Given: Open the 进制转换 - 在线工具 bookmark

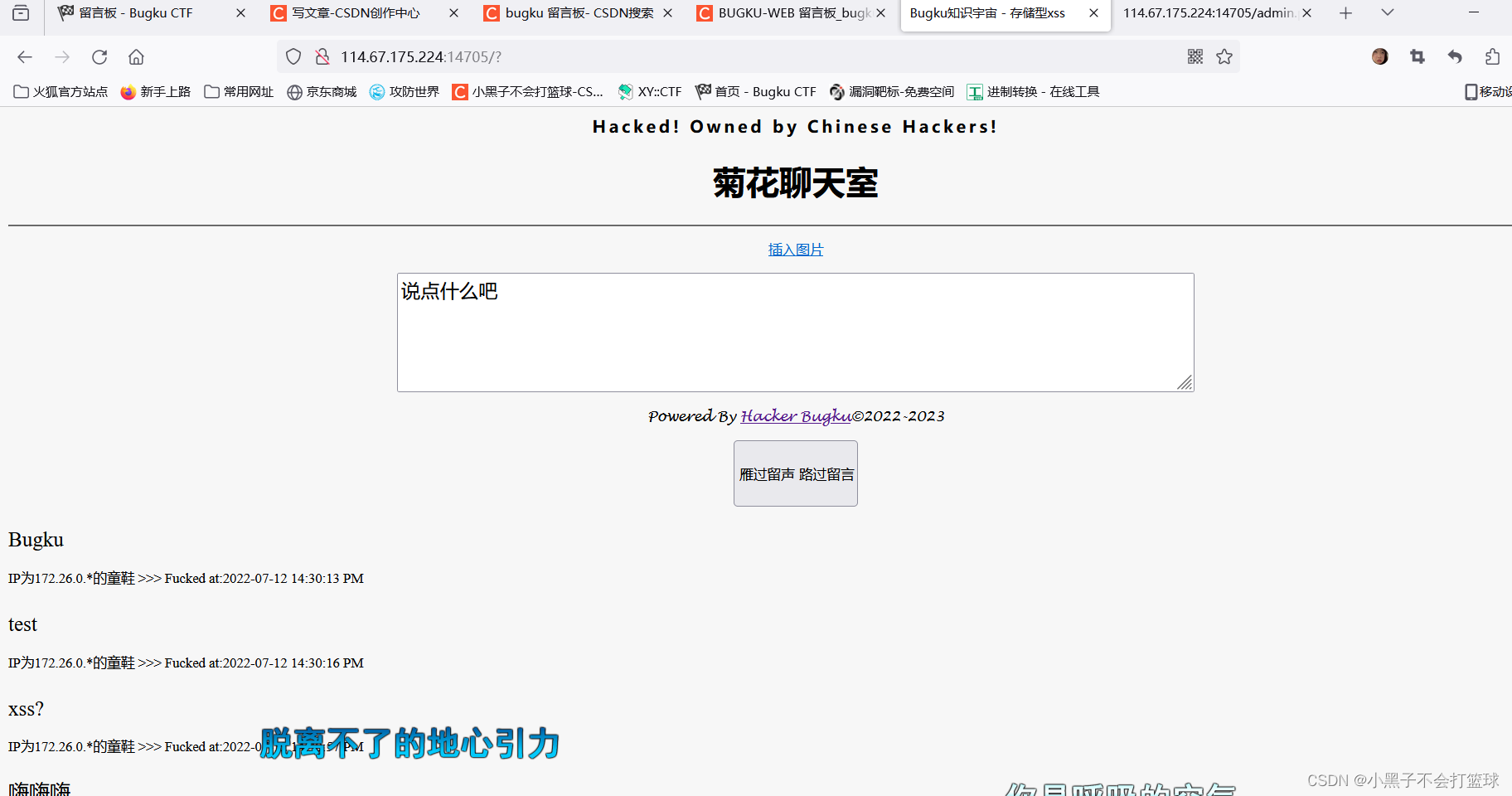Looking at the screenshot, I should click(x=1034, y=92).
